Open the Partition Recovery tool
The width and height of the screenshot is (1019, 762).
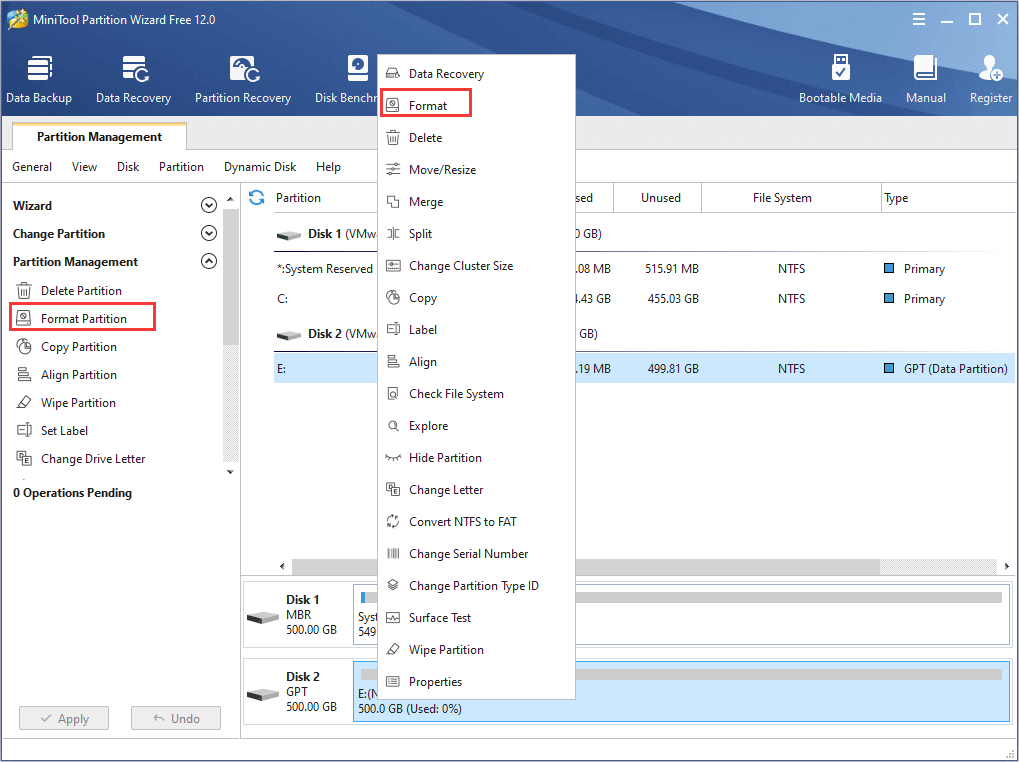click(243, 79)
